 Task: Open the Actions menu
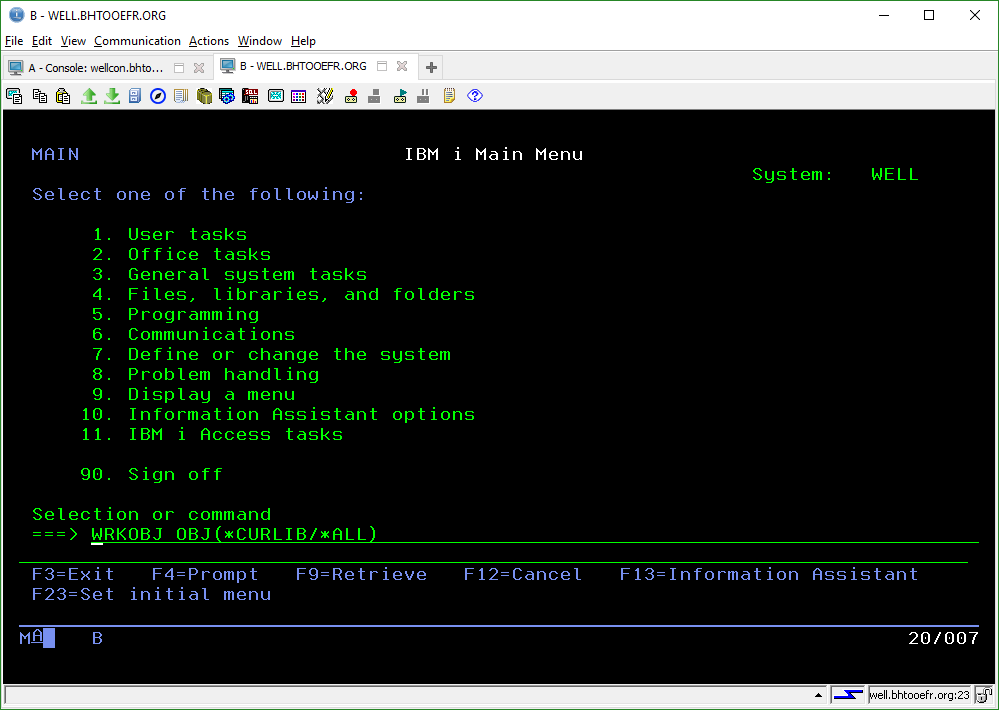[209, 41]
